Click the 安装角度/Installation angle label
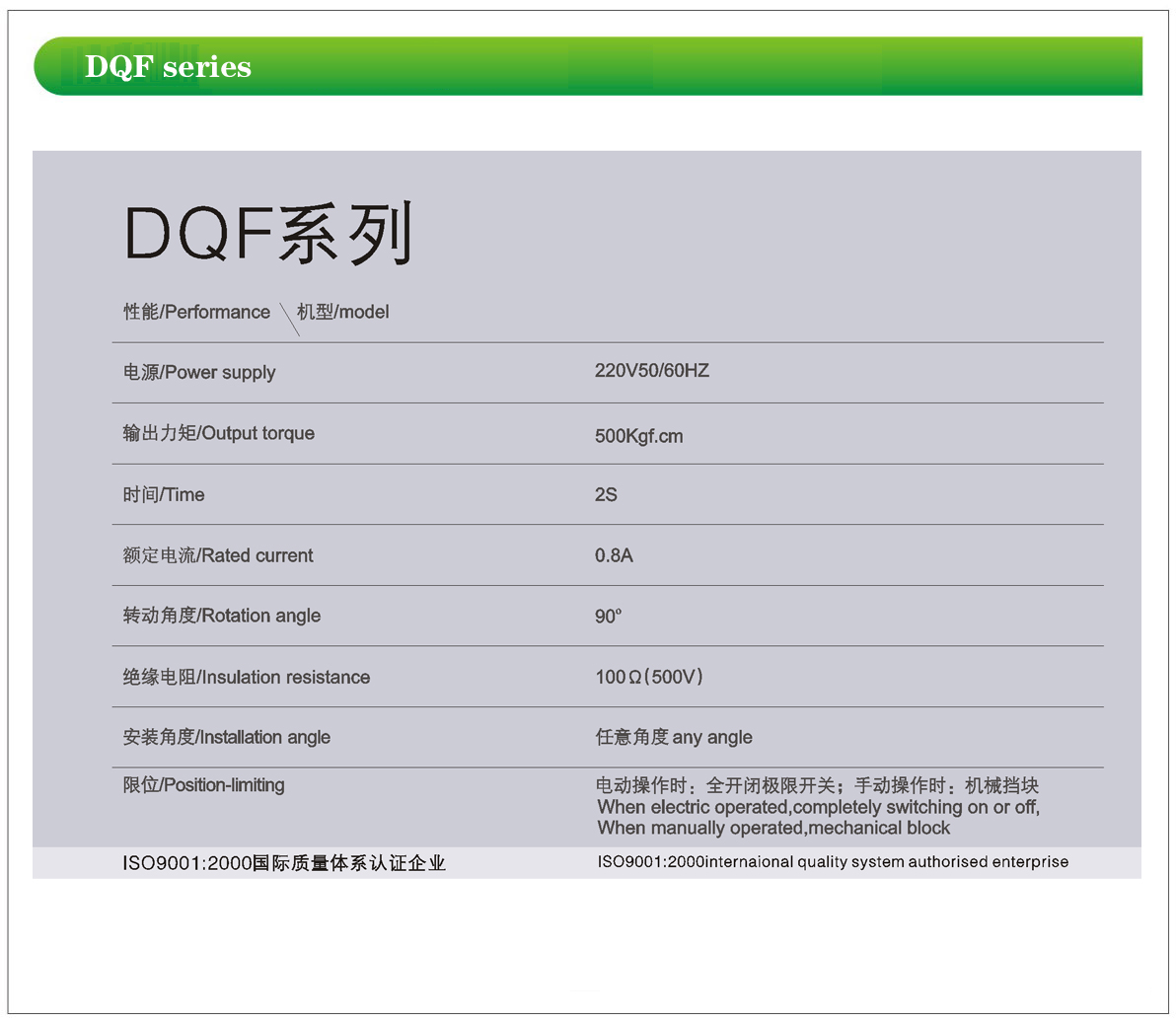The height and width of the screenshot is (1021, 1176). [x=226, y=737]
